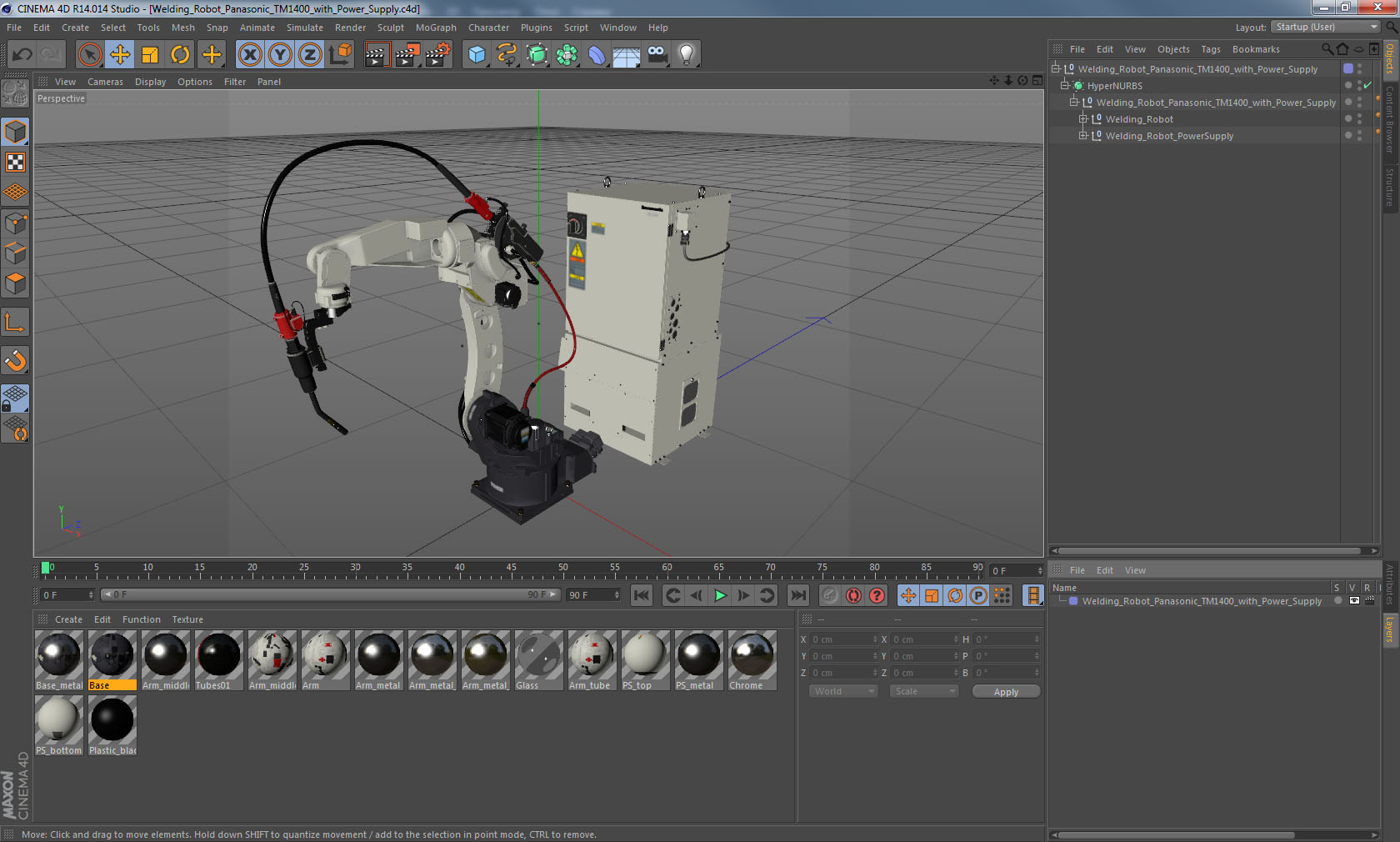Click Make Editable icon in left palette

click(x=15, y=93)
